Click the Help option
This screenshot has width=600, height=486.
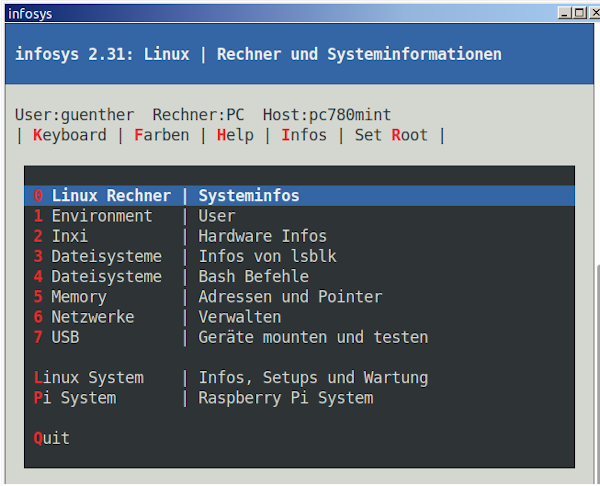coord(235,135)
